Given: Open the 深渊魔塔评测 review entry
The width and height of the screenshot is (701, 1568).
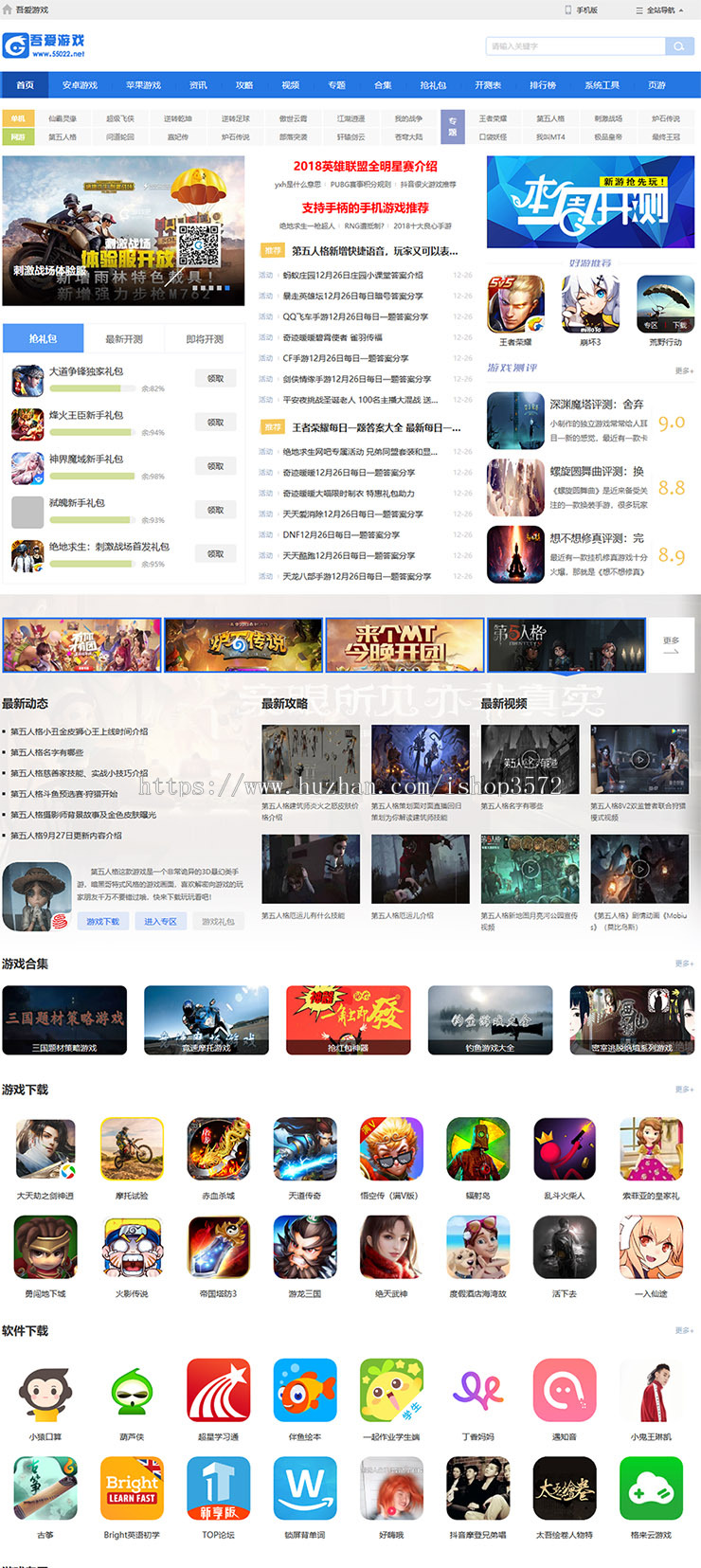Looking at the screenshot, I should 591,420.
